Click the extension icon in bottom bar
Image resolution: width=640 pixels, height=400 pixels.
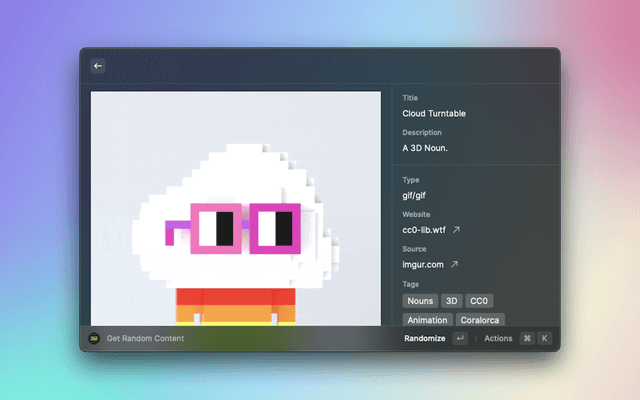point(94,339)
